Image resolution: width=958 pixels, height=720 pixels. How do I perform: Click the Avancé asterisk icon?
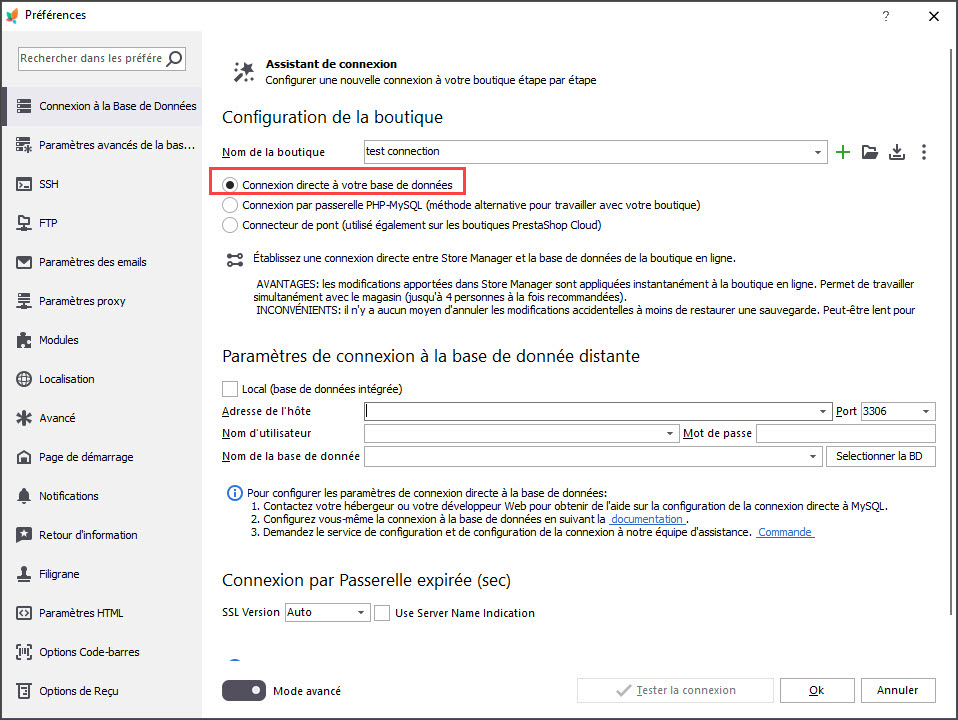pyautogui.click(x=24, y=418)
